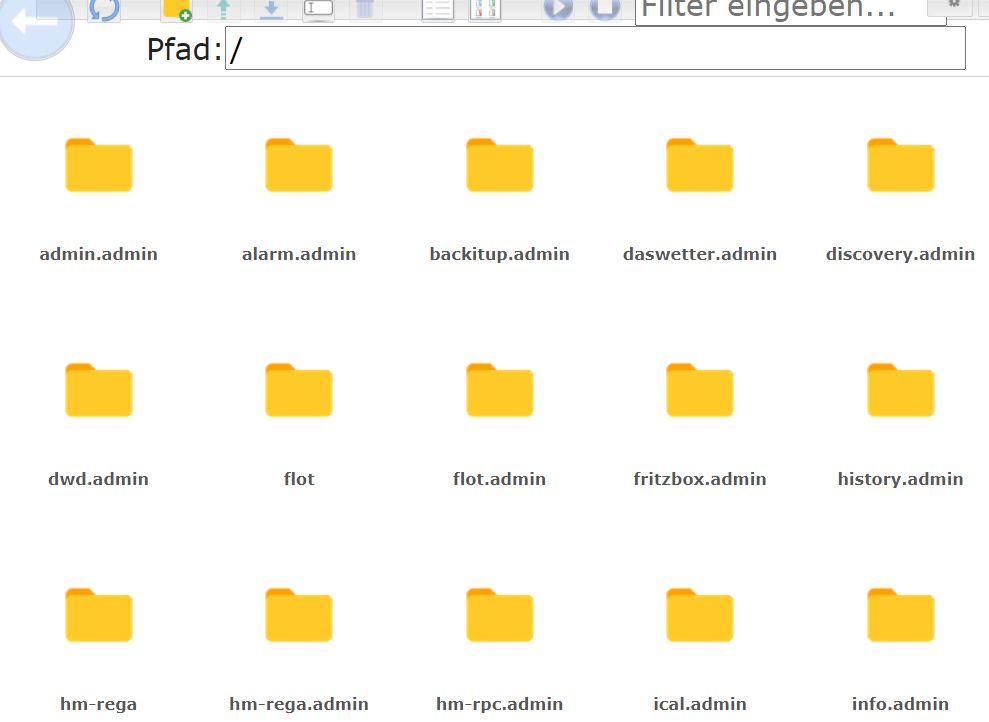
Task: Click the fritzbox.admin label
Action: tap(700, 479)
